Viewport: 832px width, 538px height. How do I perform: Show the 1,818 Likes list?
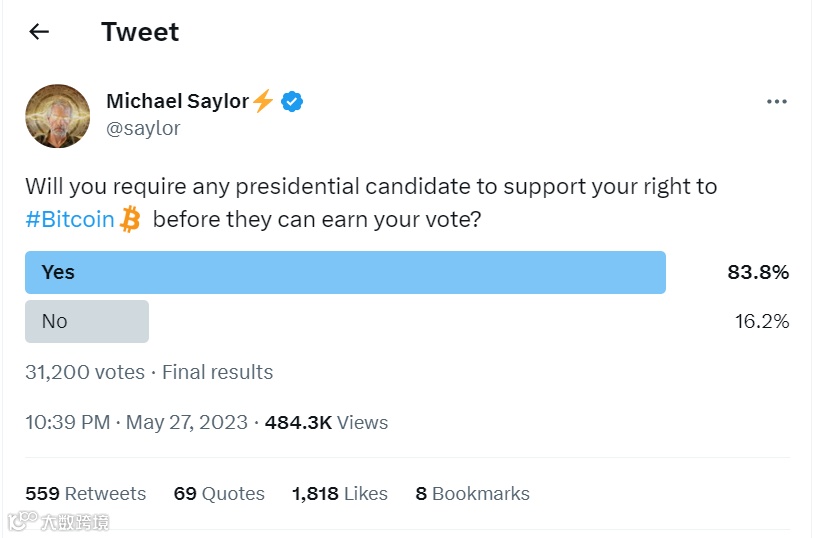(x=339, y=493)
